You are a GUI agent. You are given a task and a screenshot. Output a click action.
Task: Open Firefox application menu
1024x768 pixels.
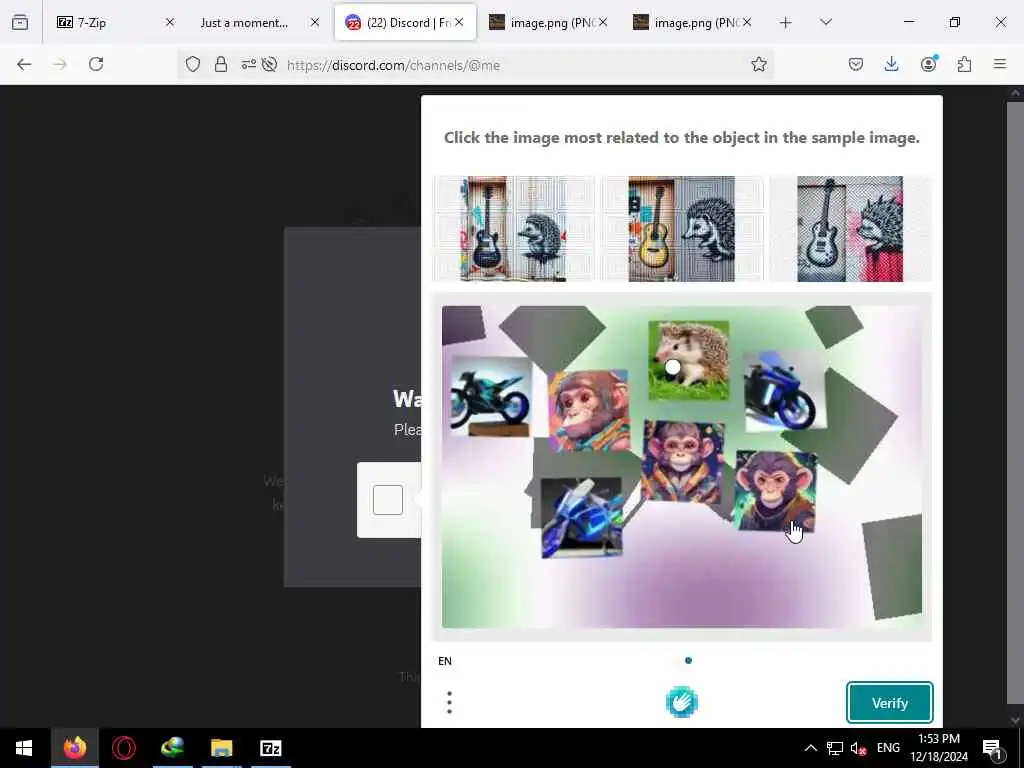[1000, 64]
